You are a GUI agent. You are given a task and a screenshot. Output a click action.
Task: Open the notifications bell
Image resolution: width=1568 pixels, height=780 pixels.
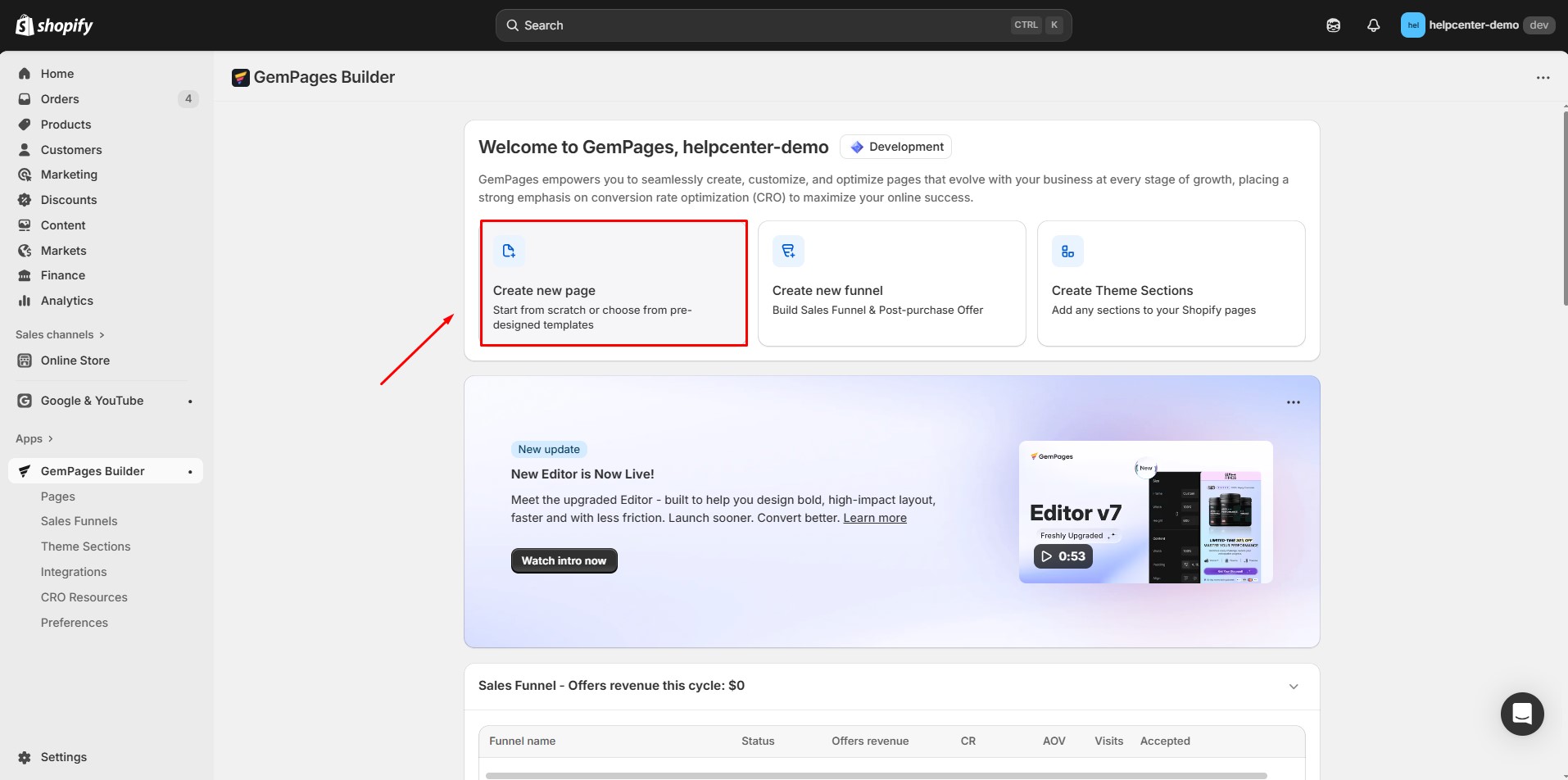1373,25
